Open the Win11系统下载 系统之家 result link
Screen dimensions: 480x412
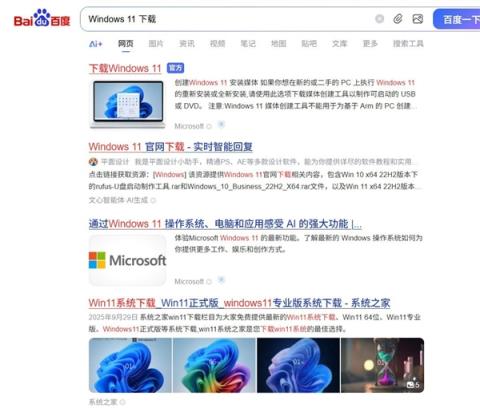(x=239, y=303)
